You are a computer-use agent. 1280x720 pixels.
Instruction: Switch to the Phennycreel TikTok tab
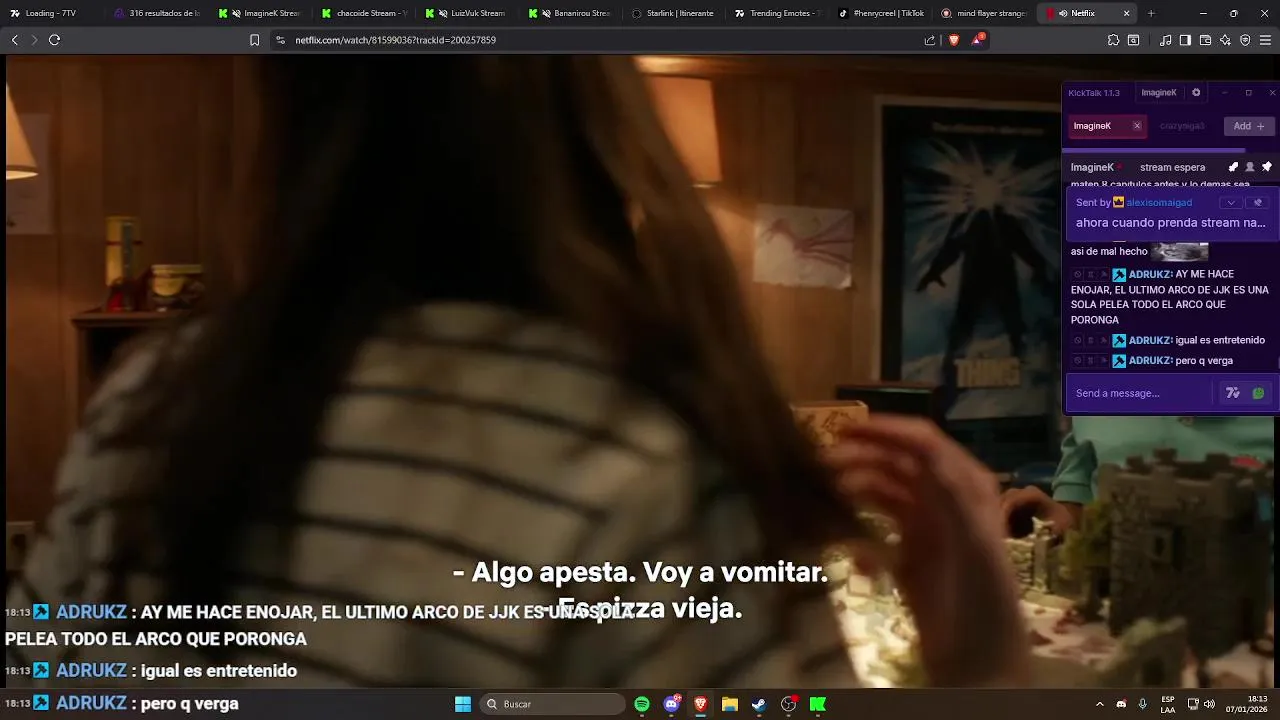(x=881, y=13)
